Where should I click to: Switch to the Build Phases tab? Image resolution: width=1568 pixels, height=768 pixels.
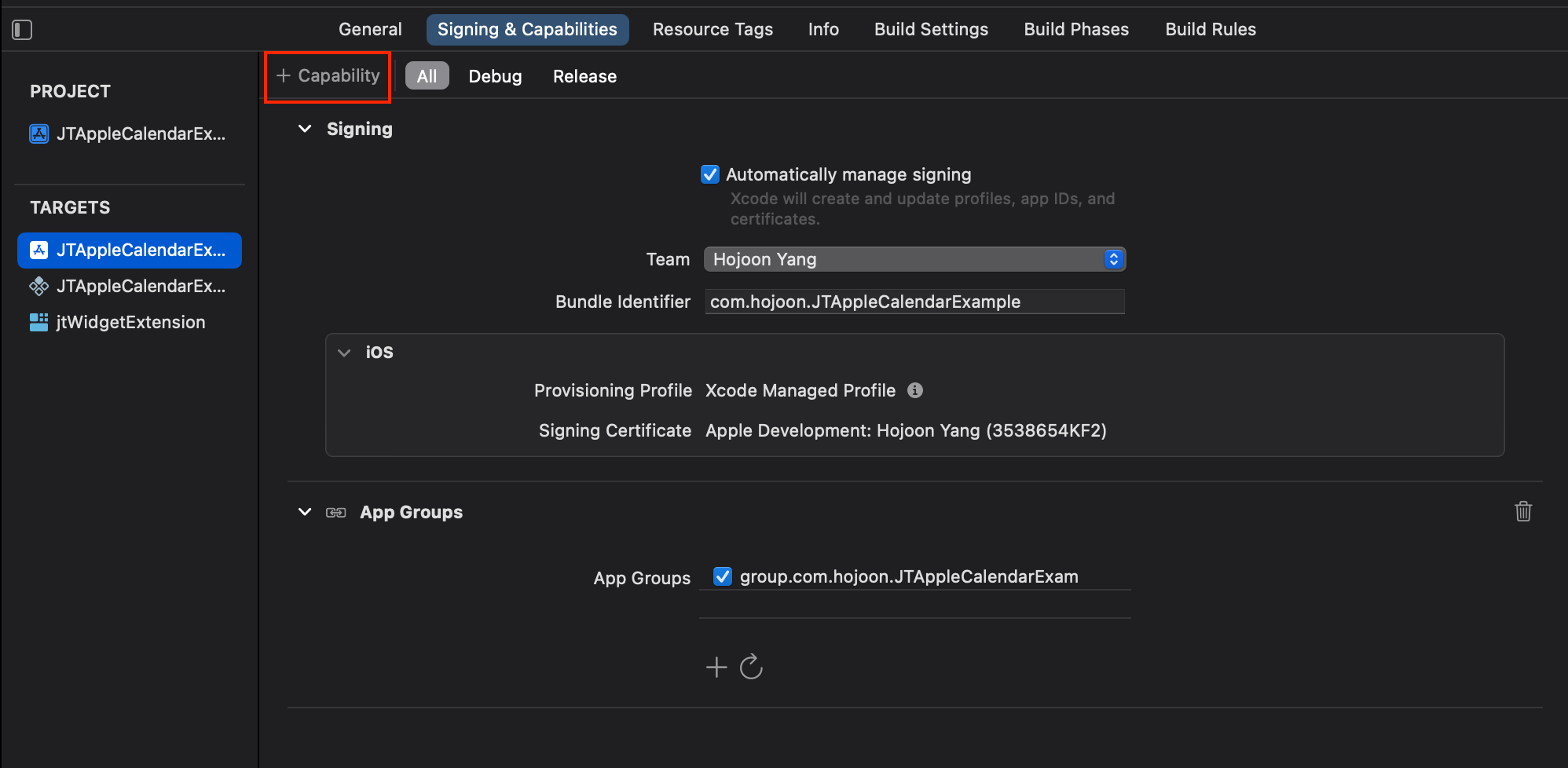1075,30
